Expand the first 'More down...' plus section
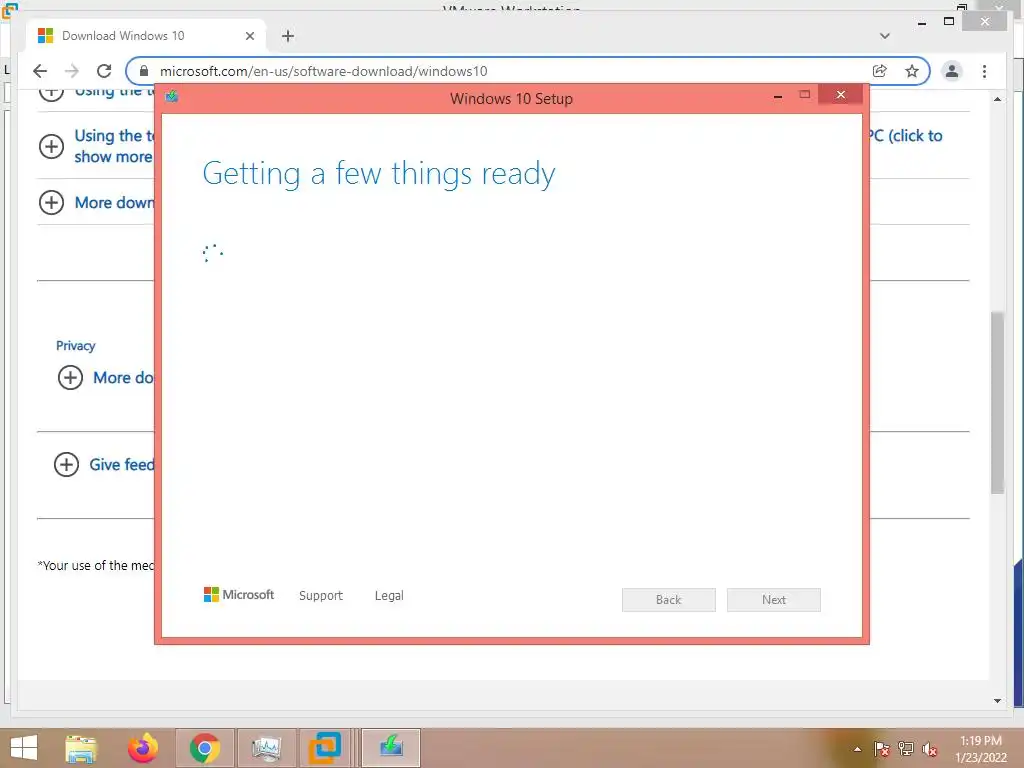Screen dimensions: 1024x768 coord(52,202)
